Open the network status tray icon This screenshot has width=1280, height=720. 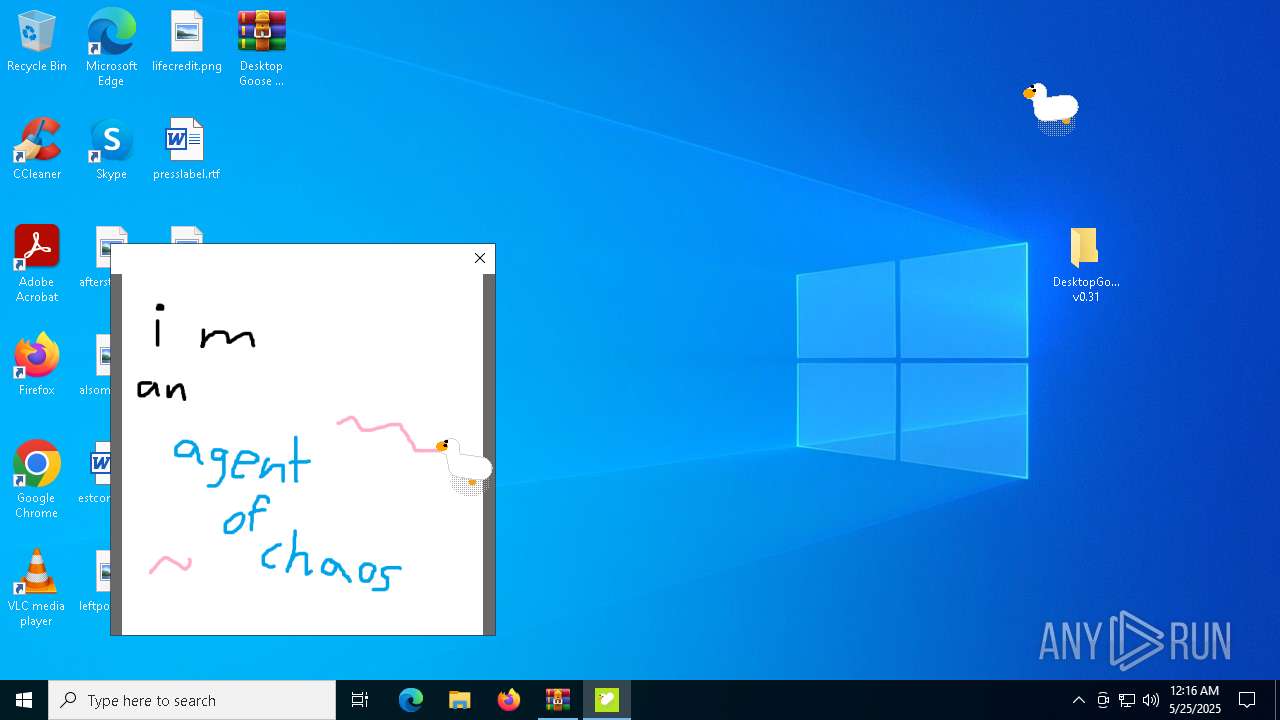(1127, 700)
